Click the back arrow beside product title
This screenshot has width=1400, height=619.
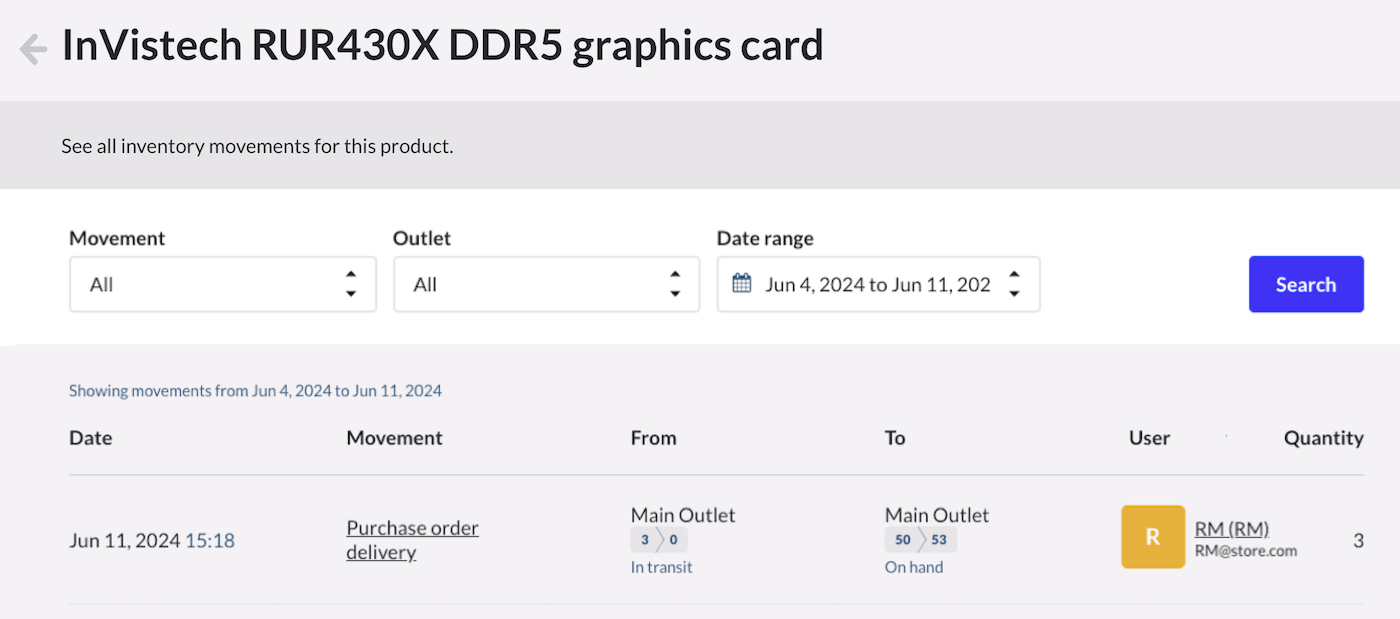(x=33, y=48)
